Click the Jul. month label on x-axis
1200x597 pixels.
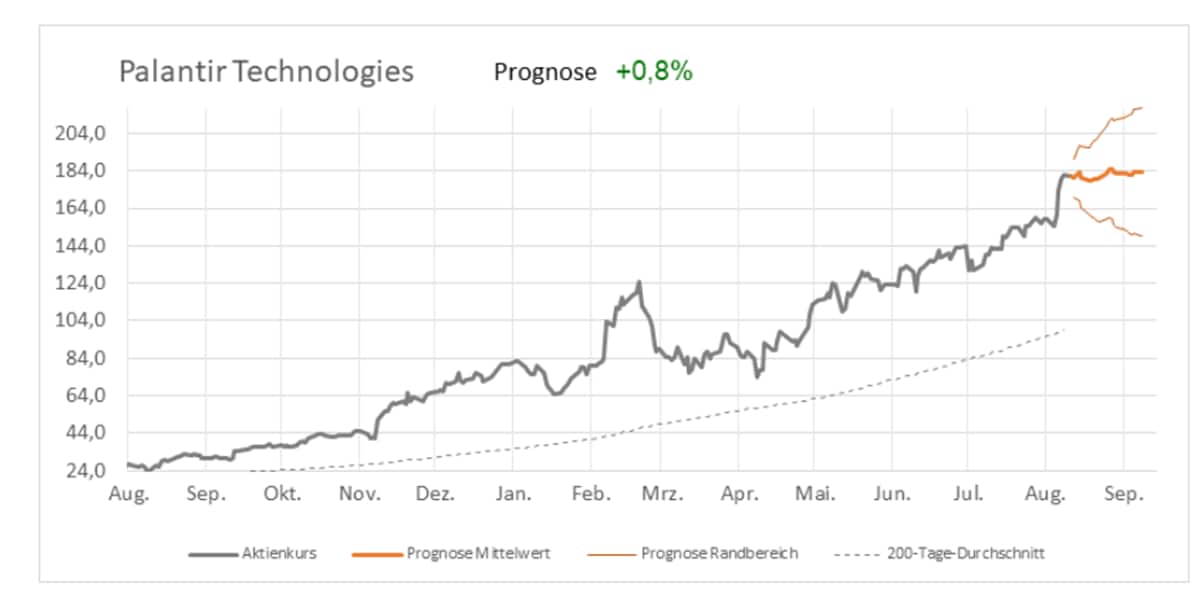[x=968, y=494]
